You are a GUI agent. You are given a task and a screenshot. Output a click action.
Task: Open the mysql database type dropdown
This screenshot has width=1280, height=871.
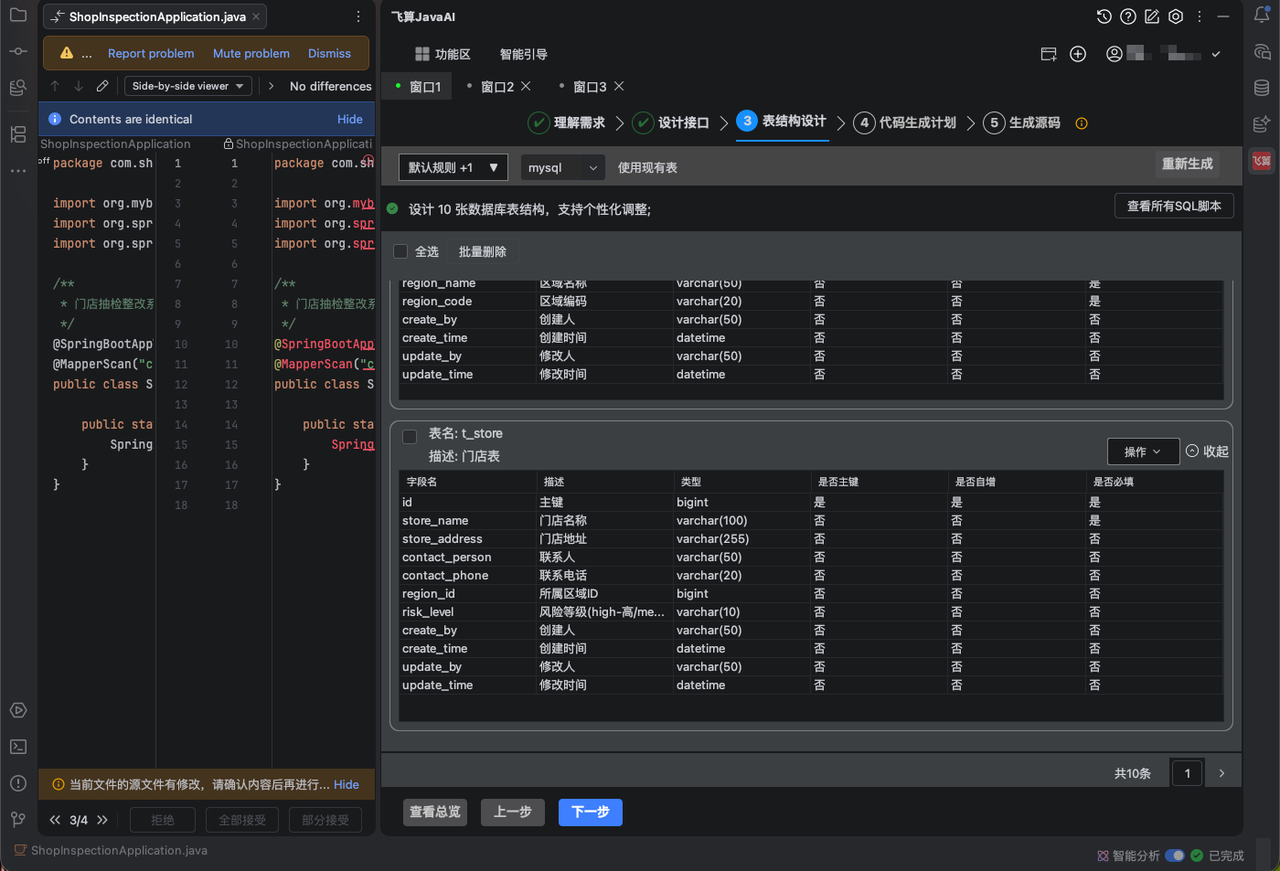[563, 167]
